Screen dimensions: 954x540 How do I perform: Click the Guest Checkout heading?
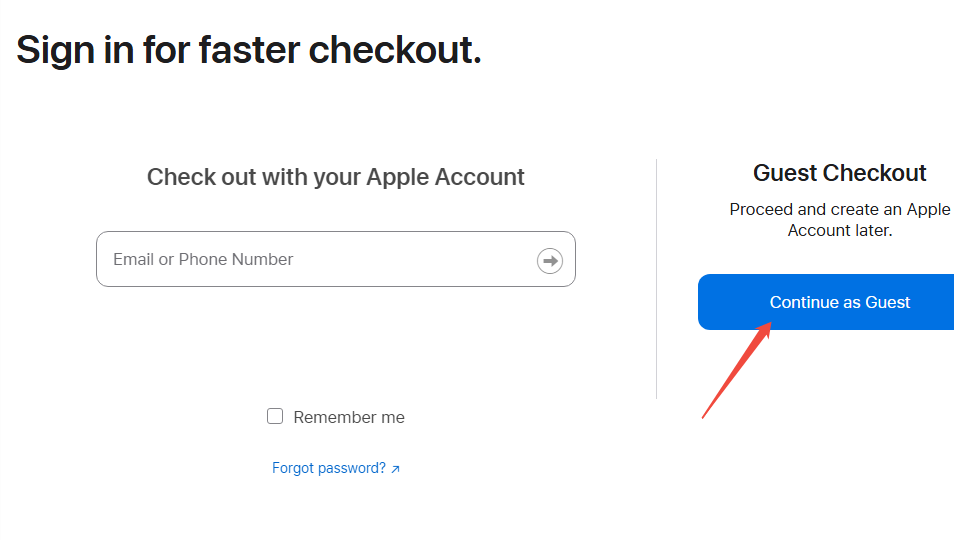(x=839, y=173)
